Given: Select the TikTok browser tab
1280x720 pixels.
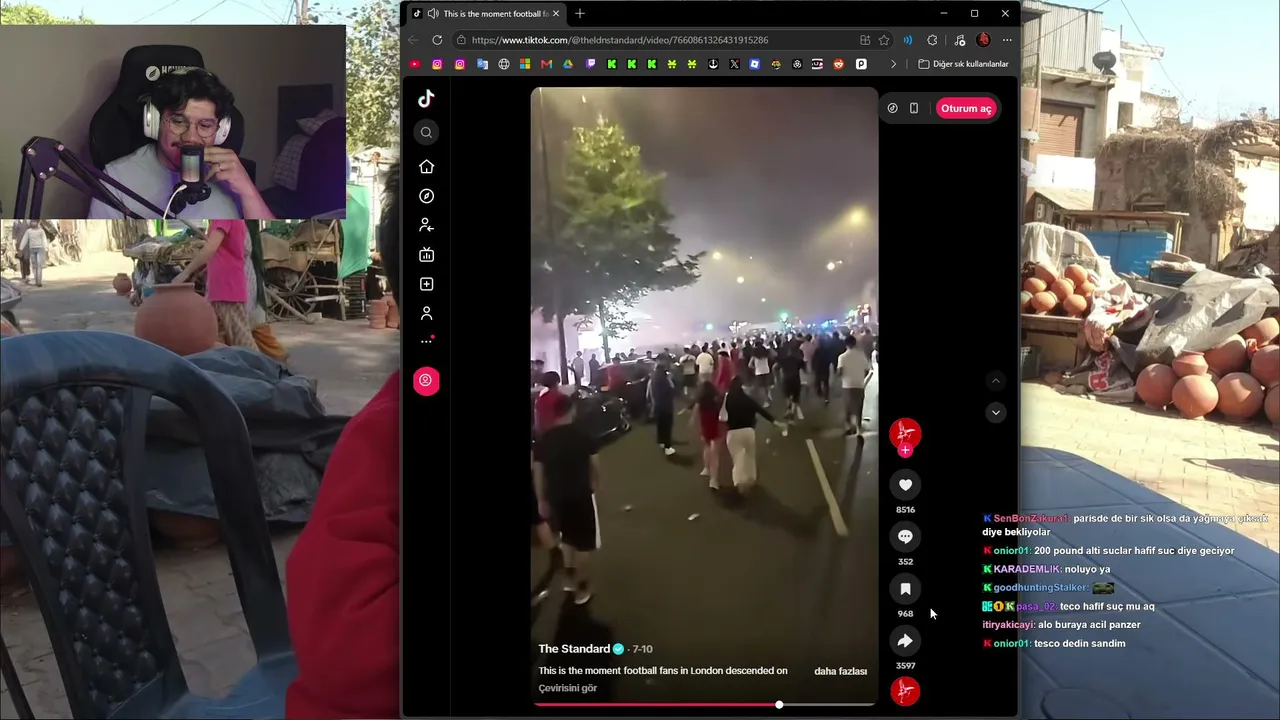Looking at the screenshot, I should click(x=487, y=13).
